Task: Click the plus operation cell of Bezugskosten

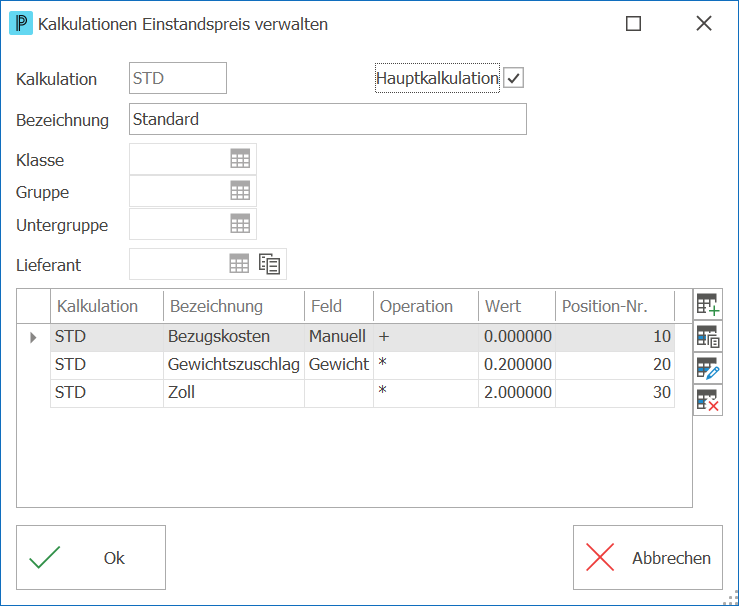Action: coord(426,337)
